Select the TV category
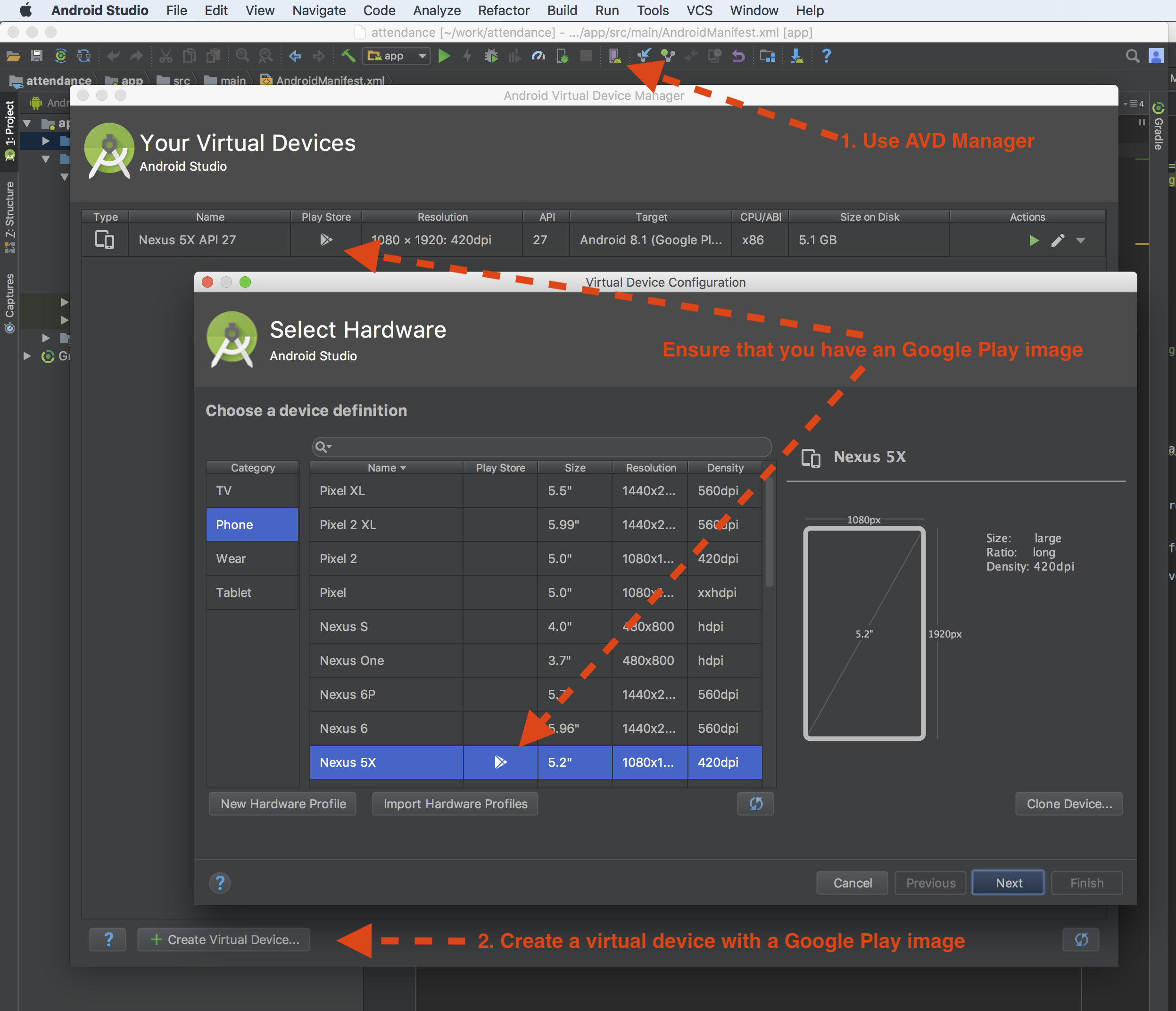This screenshot has width=1176, height=1011. [x=252, y=490]
